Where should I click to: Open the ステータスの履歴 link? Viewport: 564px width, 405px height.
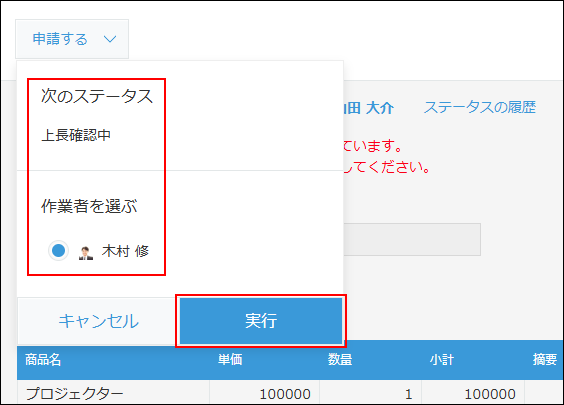[x=480, y=107]
